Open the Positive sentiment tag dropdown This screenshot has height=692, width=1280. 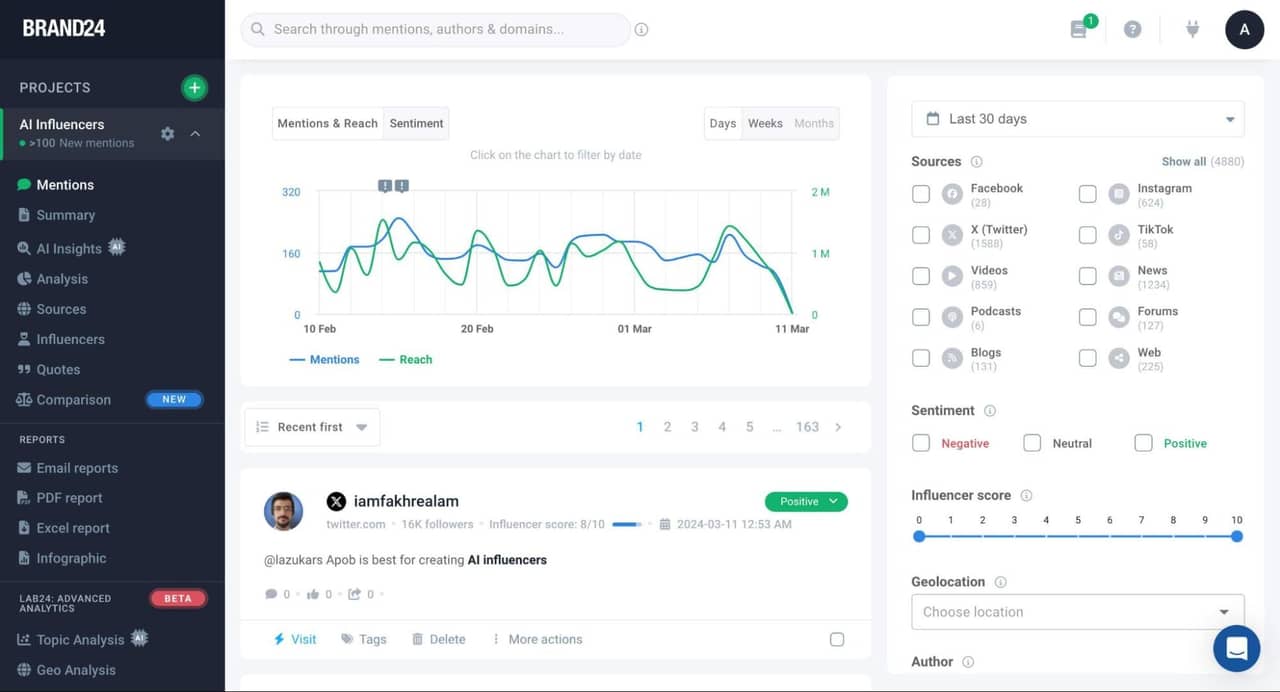click(806, 502)
